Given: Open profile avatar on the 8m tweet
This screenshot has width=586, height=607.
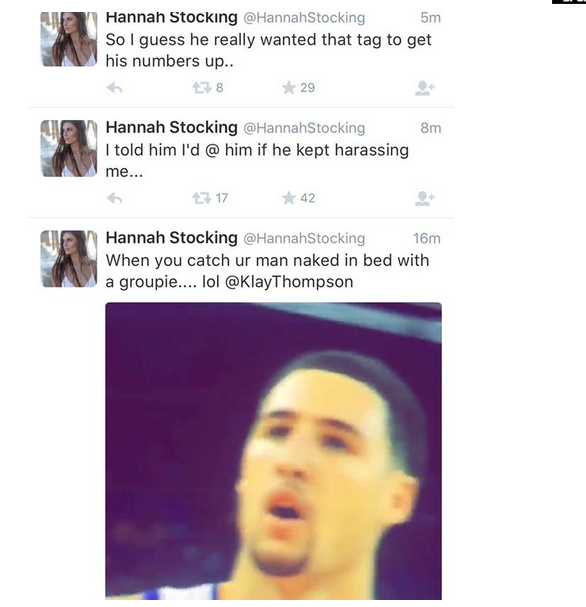Looking at the screenshot, I should tap(69, 148).
